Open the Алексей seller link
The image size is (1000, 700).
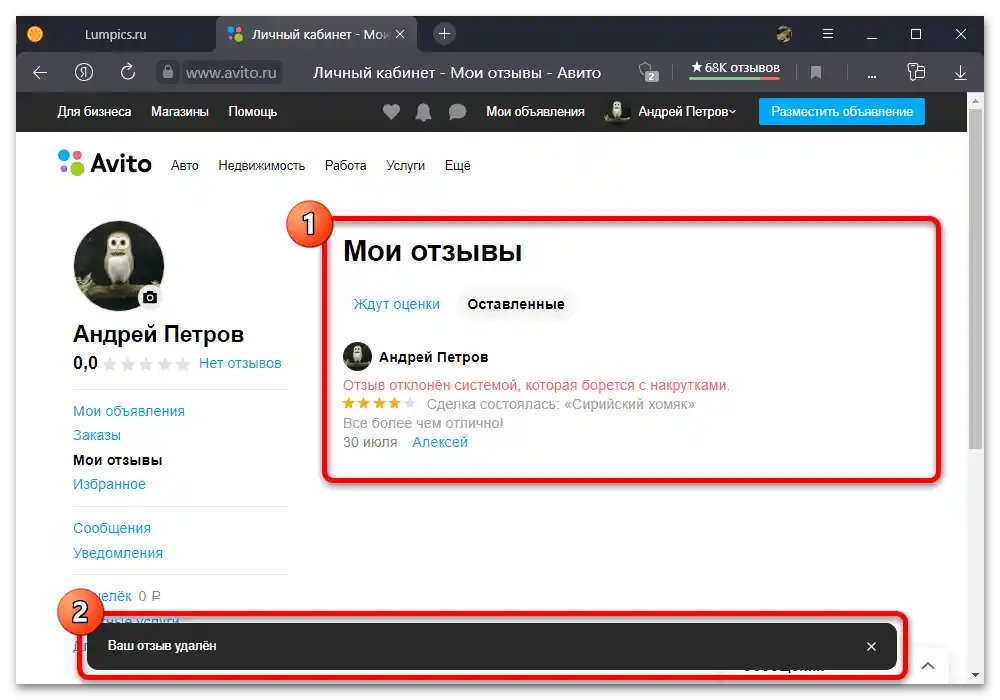coord(439,442)
